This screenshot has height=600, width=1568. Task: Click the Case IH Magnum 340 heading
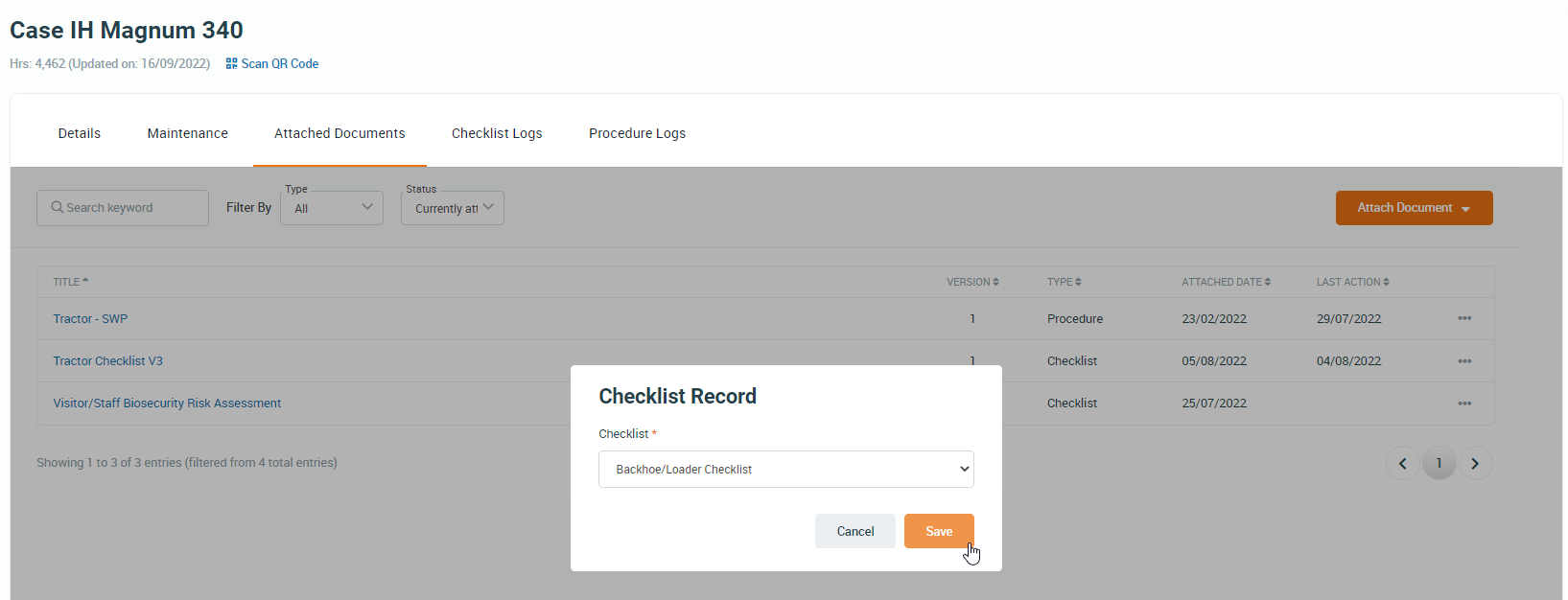[x=127, y=31]
